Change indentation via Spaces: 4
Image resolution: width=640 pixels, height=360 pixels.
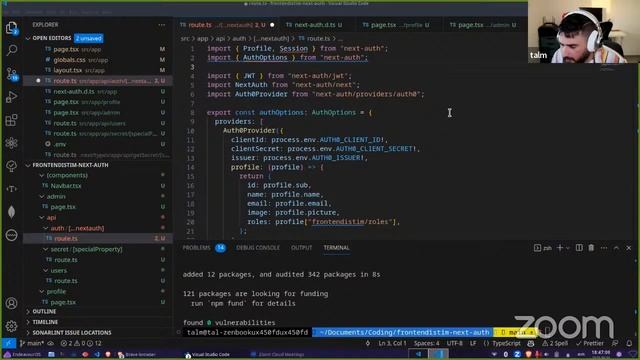[427, 343]
